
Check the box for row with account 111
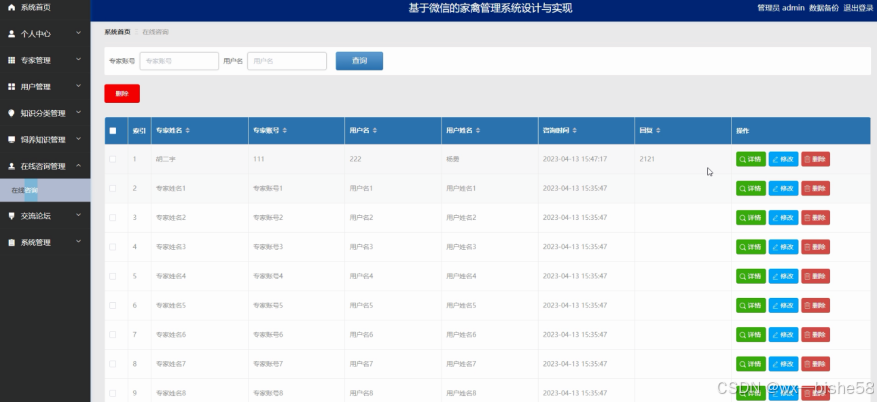pos(113,159)
